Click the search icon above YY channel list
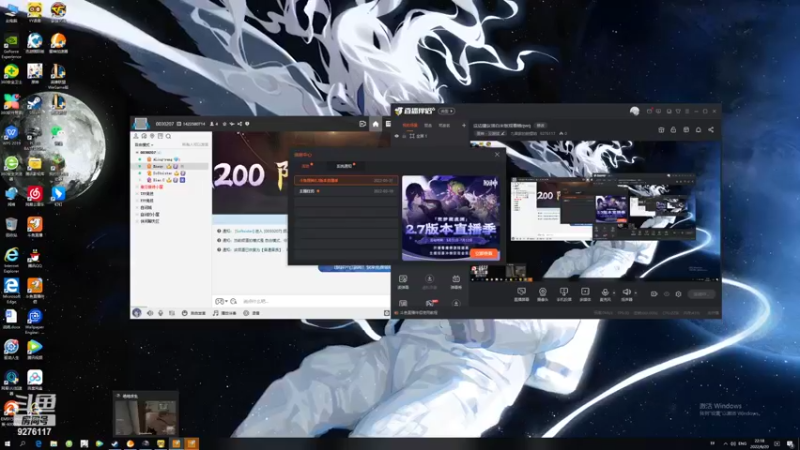The width and height of the screenshot is (800, 450). [168, 136]
